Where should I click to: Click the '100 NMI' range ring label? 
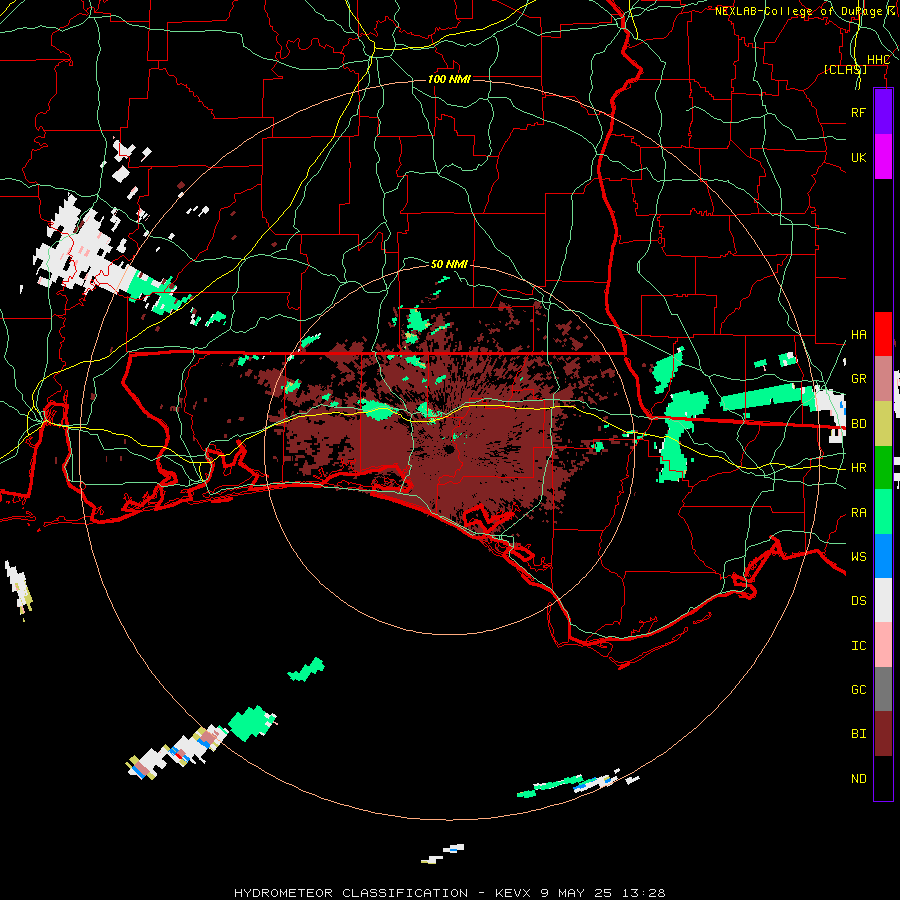pos(449,79)
